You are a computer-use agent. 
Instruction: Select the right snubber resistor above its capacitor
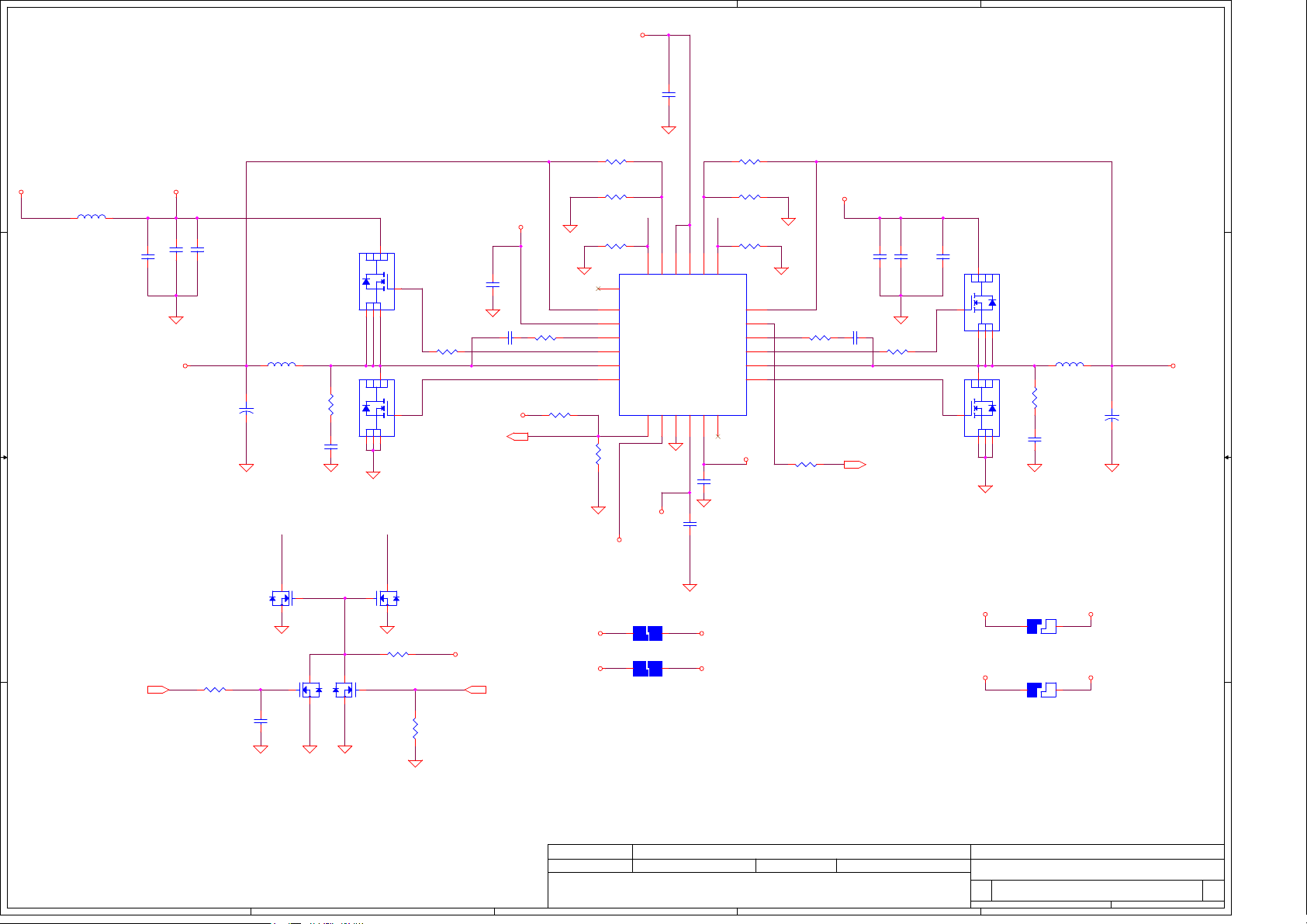[1034, 398]
